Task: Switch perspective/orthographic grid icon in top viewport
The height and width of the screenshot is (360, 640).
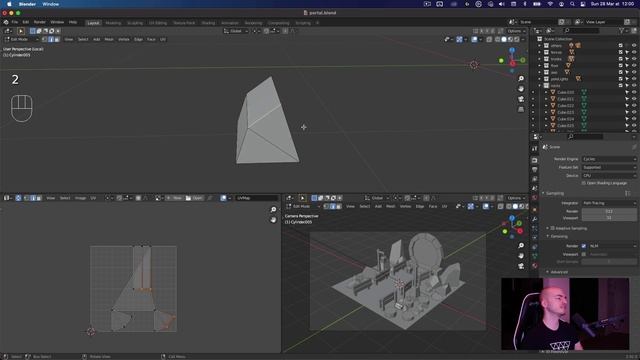Action: coord(521,109)
